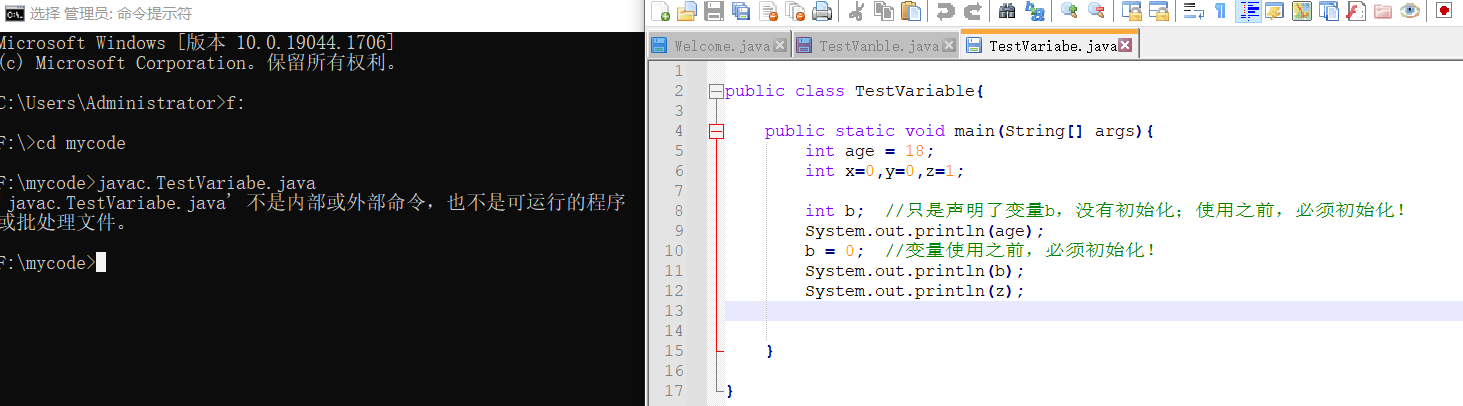Show the document list panel
This screenshot has height=406, width=1463.
(x=1328, y=11)
